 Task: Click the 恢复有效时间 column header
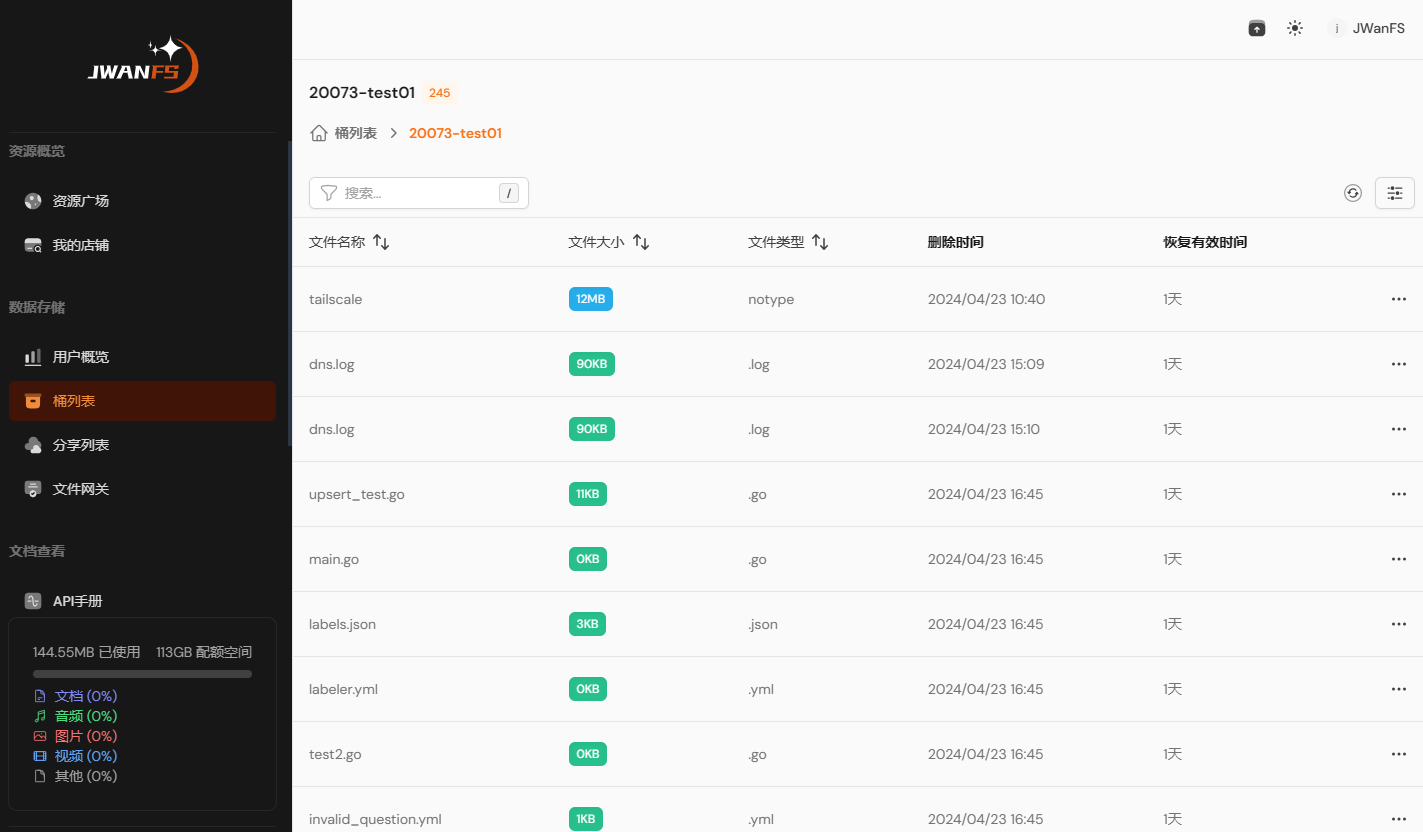(1205, 242)
